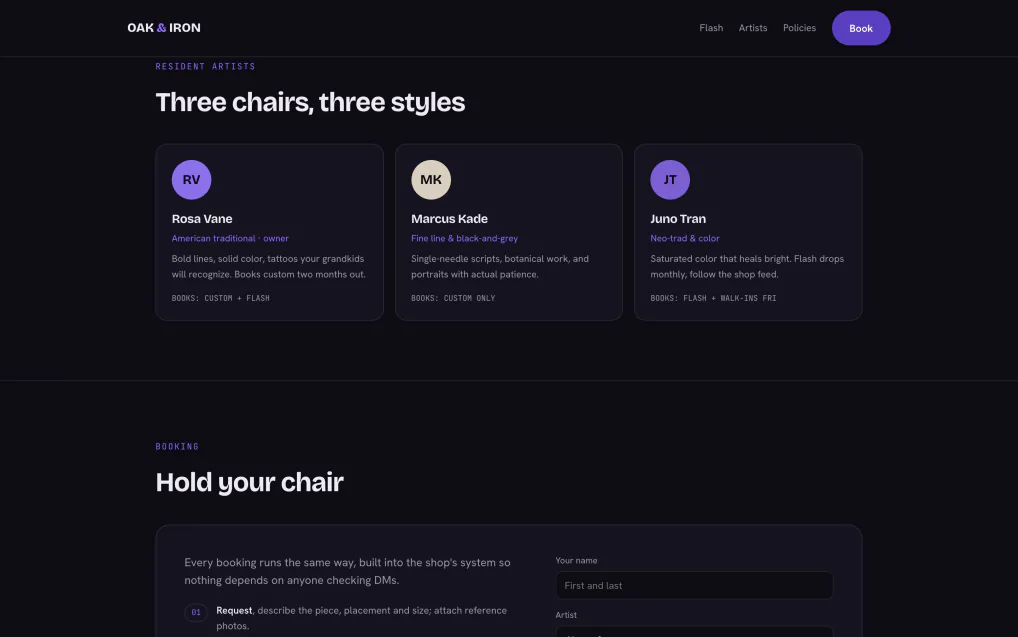
Task: Click the purple Book button
Action: coord(860,28)
